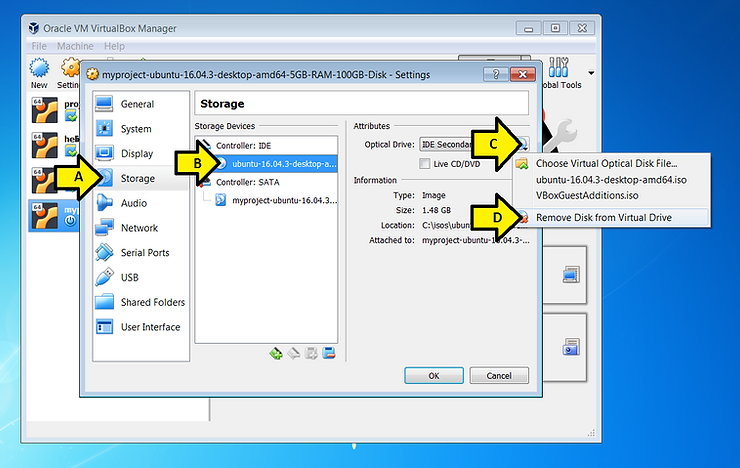This screenshot has height=468, width=740.
Task: Select the first VM in Manager list
Action: pos(54,110)
